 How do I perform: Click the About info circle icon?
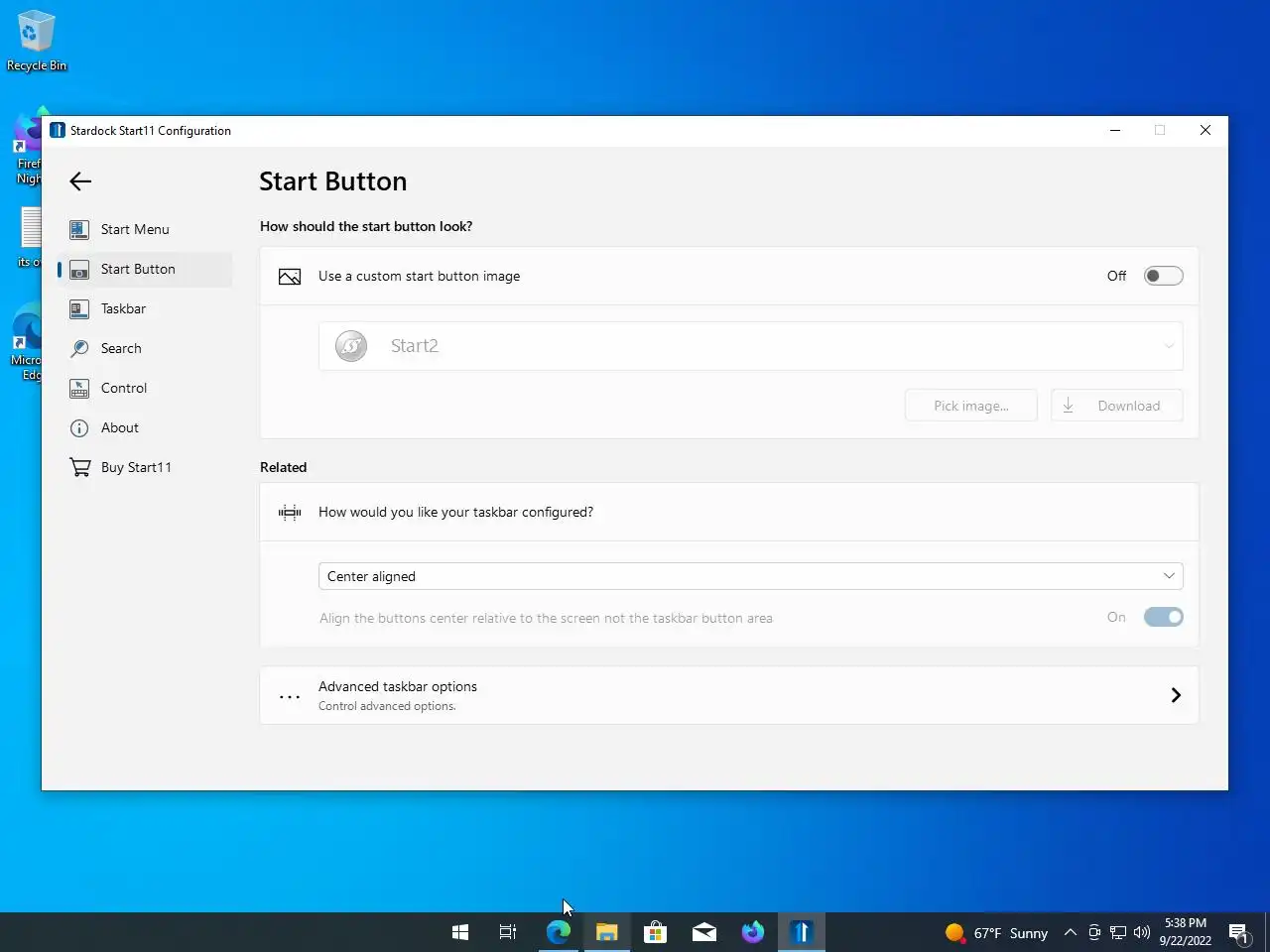pos(79,427)
